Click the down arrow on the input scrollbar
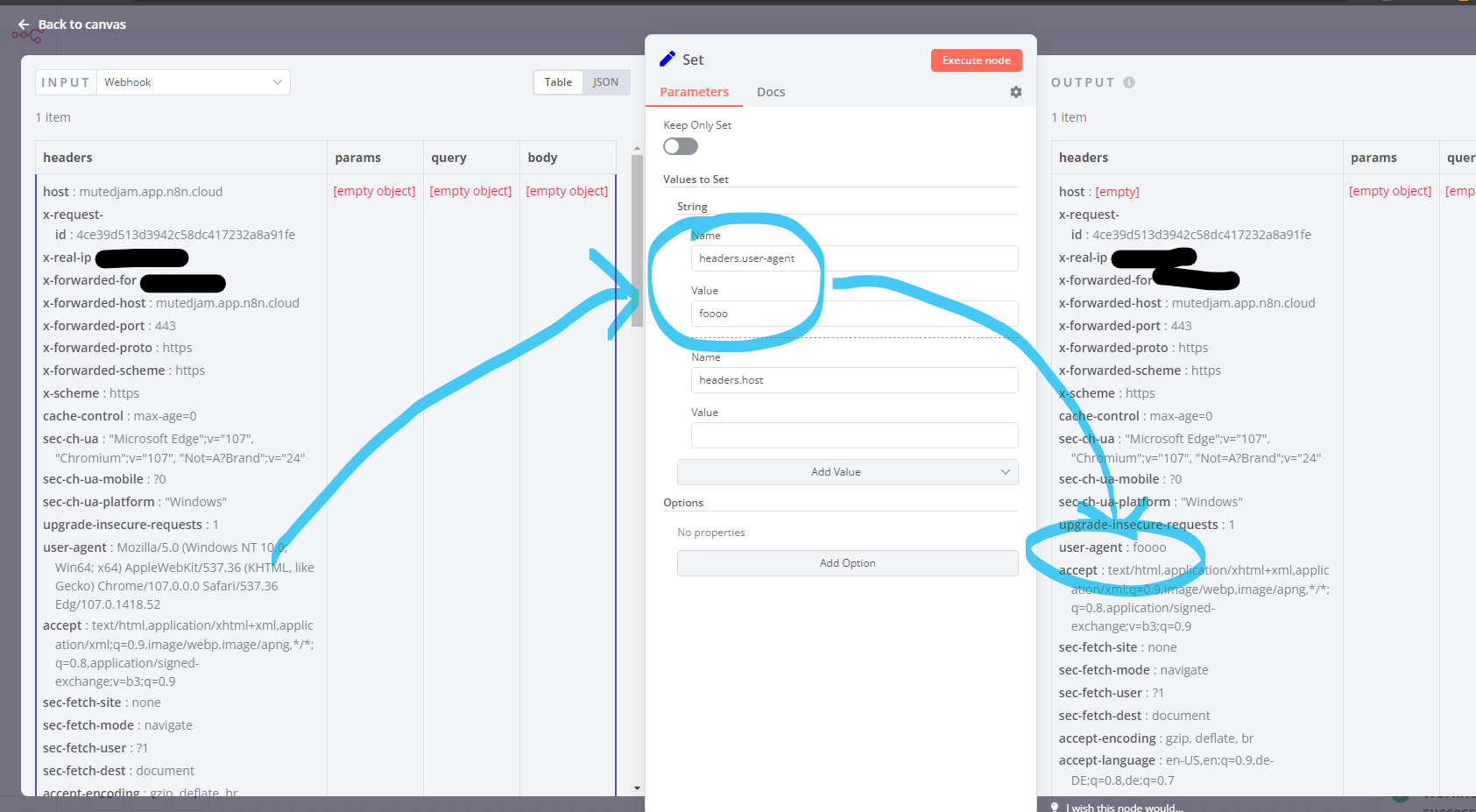The width and height of the screenshot is (1476, 812). coord(637,787)
